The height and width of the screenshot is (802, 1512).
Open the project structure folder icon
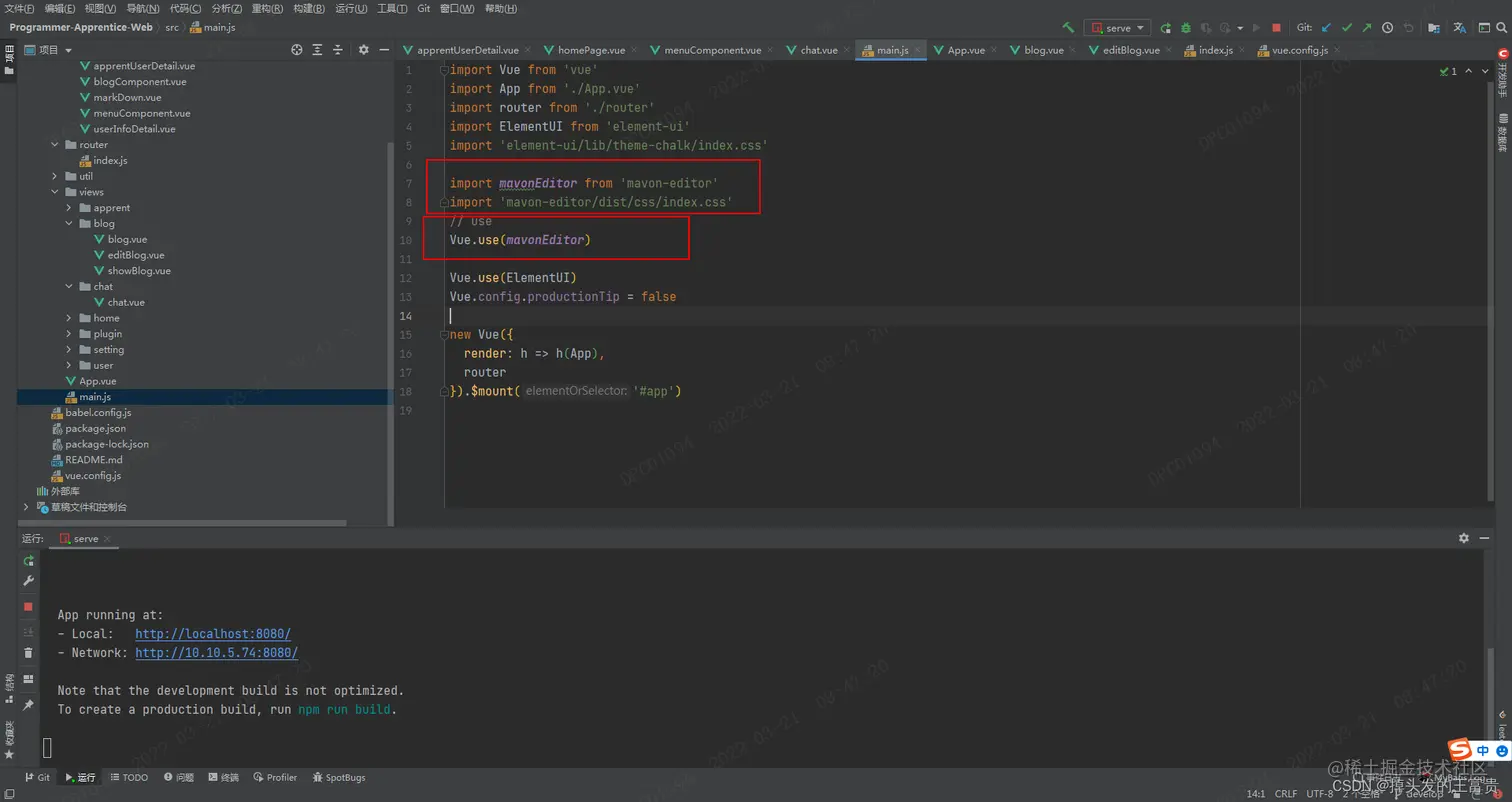click(1434, 28)
